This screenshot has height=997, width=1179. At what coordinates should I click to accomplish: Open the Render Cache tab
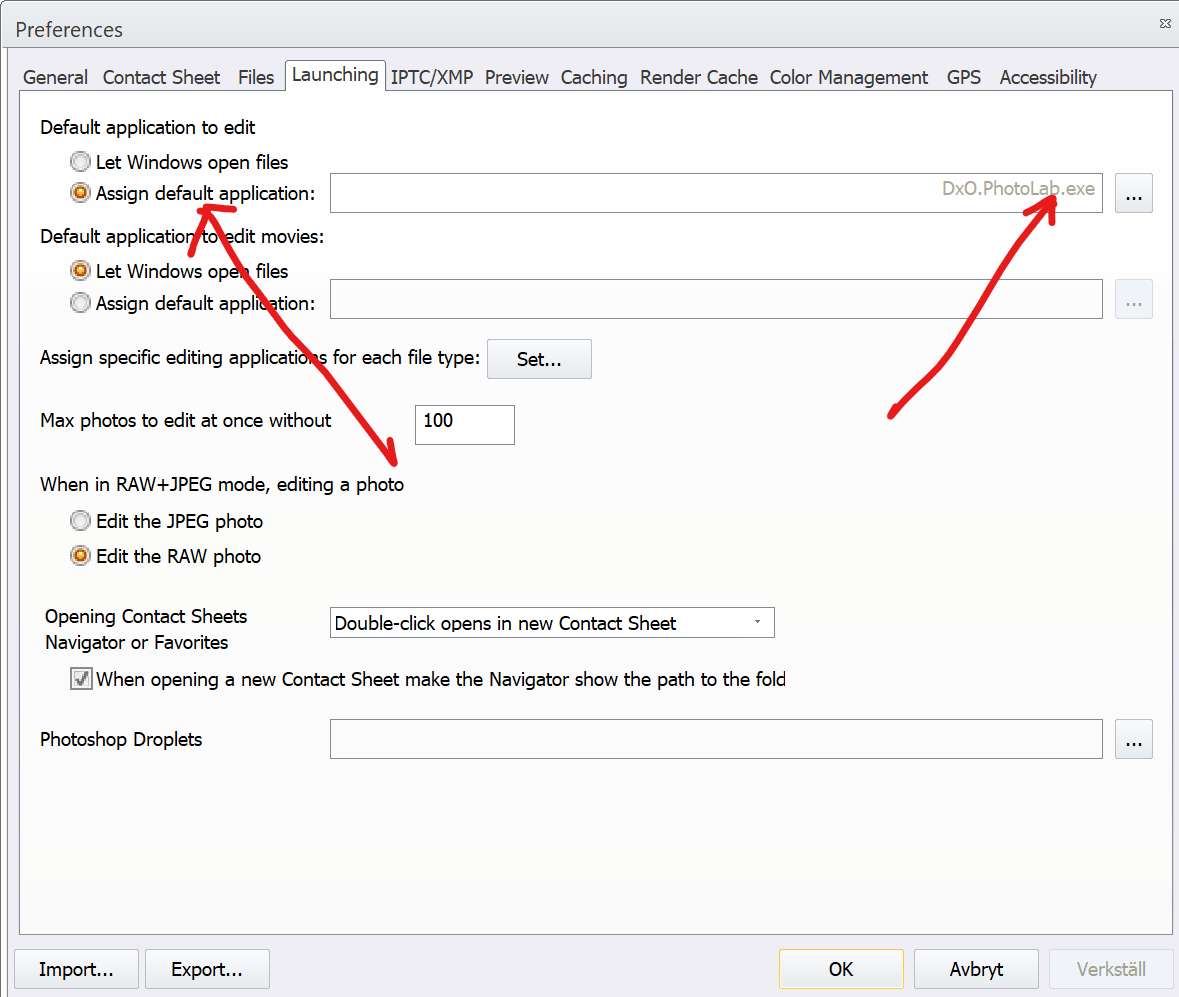(x=698, y=77)
